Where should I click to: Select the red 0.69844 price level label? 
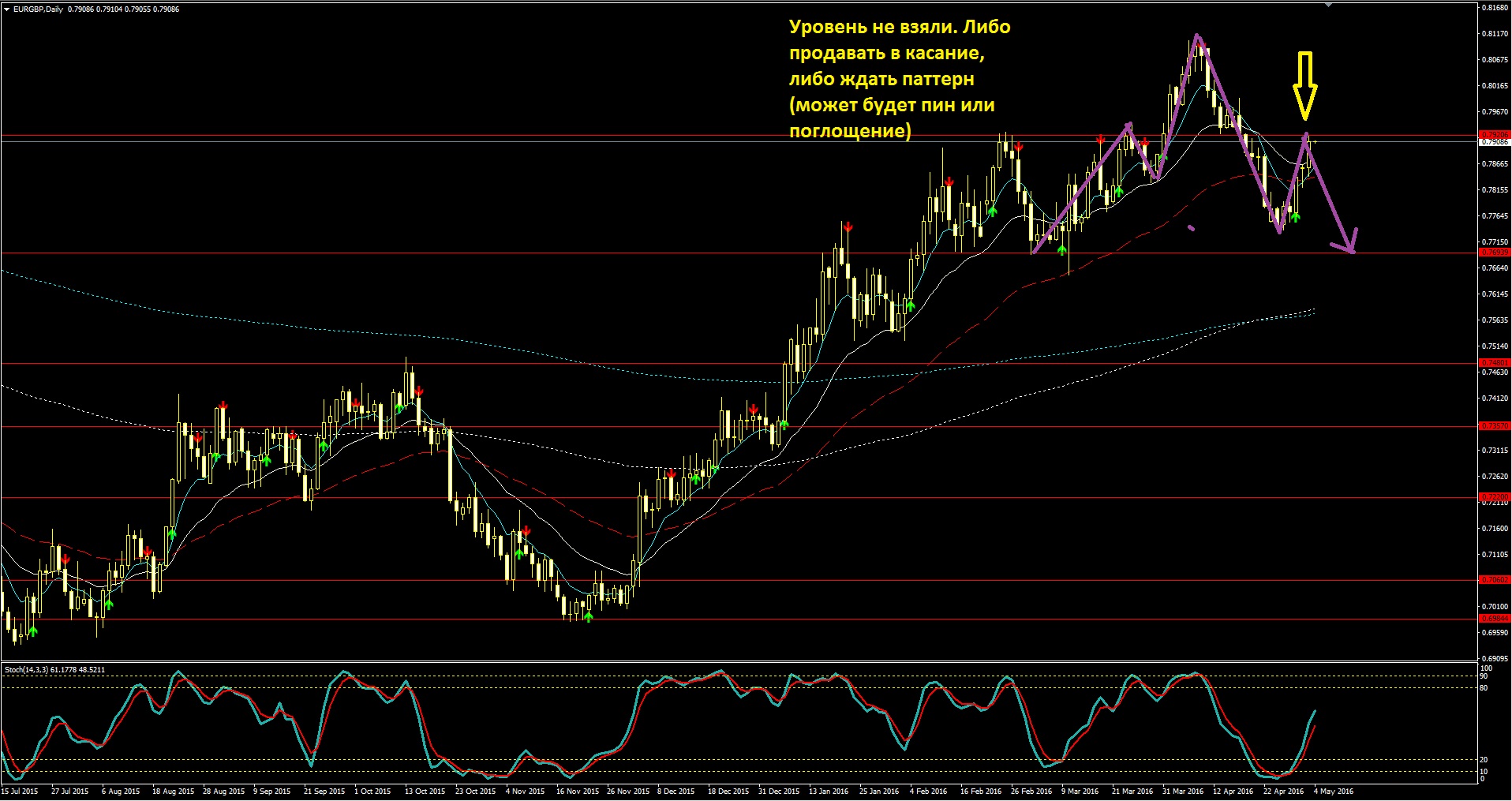(x=1494, y=619)
